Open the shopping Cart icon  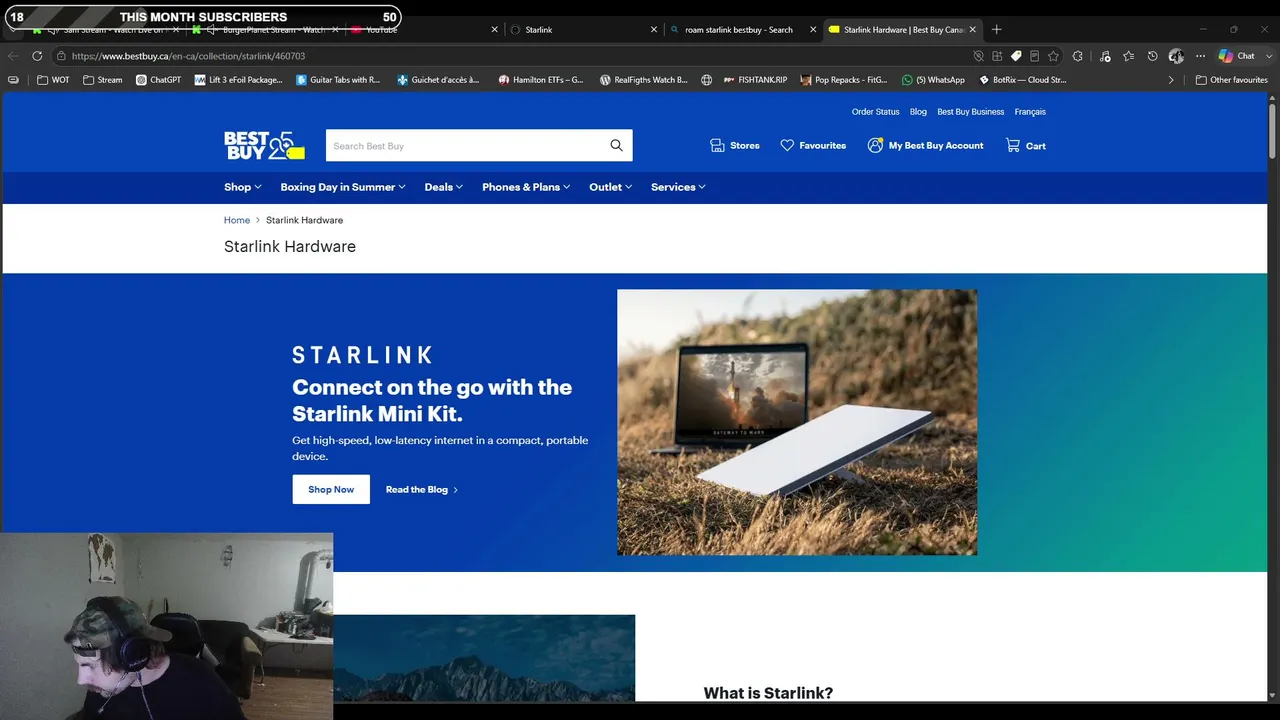click(1013, 146)
